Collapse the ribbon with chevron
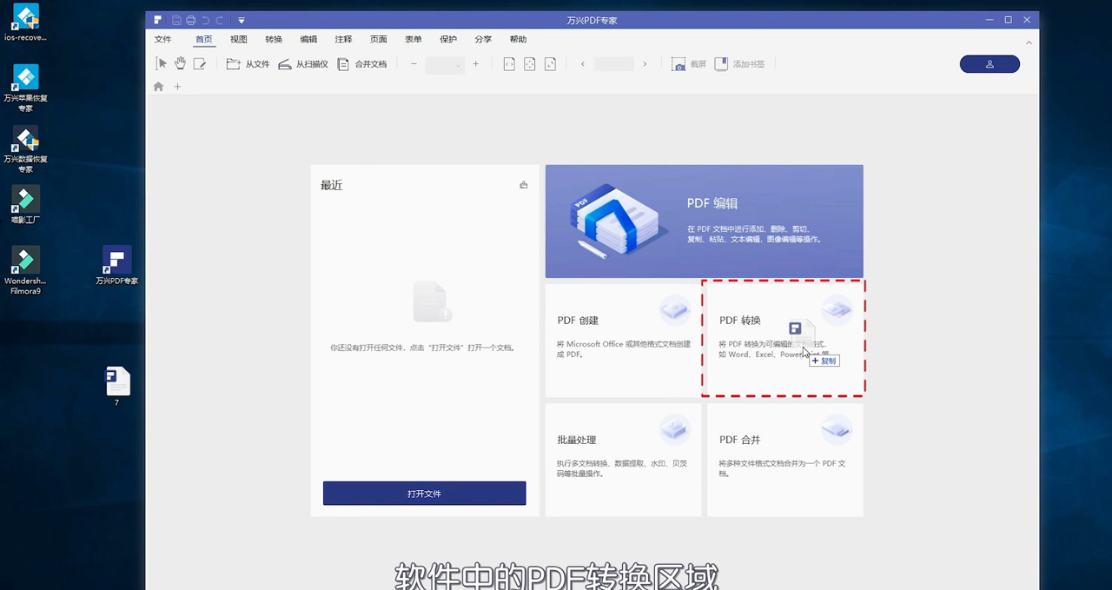This screenshot has width=1112, height=590. pyautogui.click(x=1028, y=43)
